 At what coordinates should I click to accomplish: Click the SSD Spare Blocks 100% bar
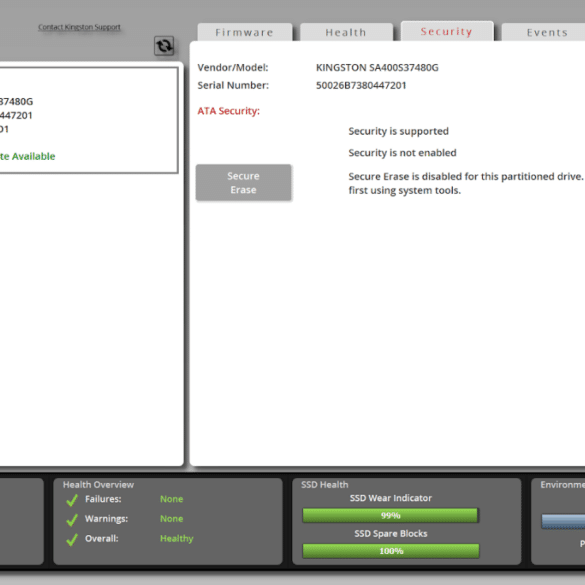(391, 551)
